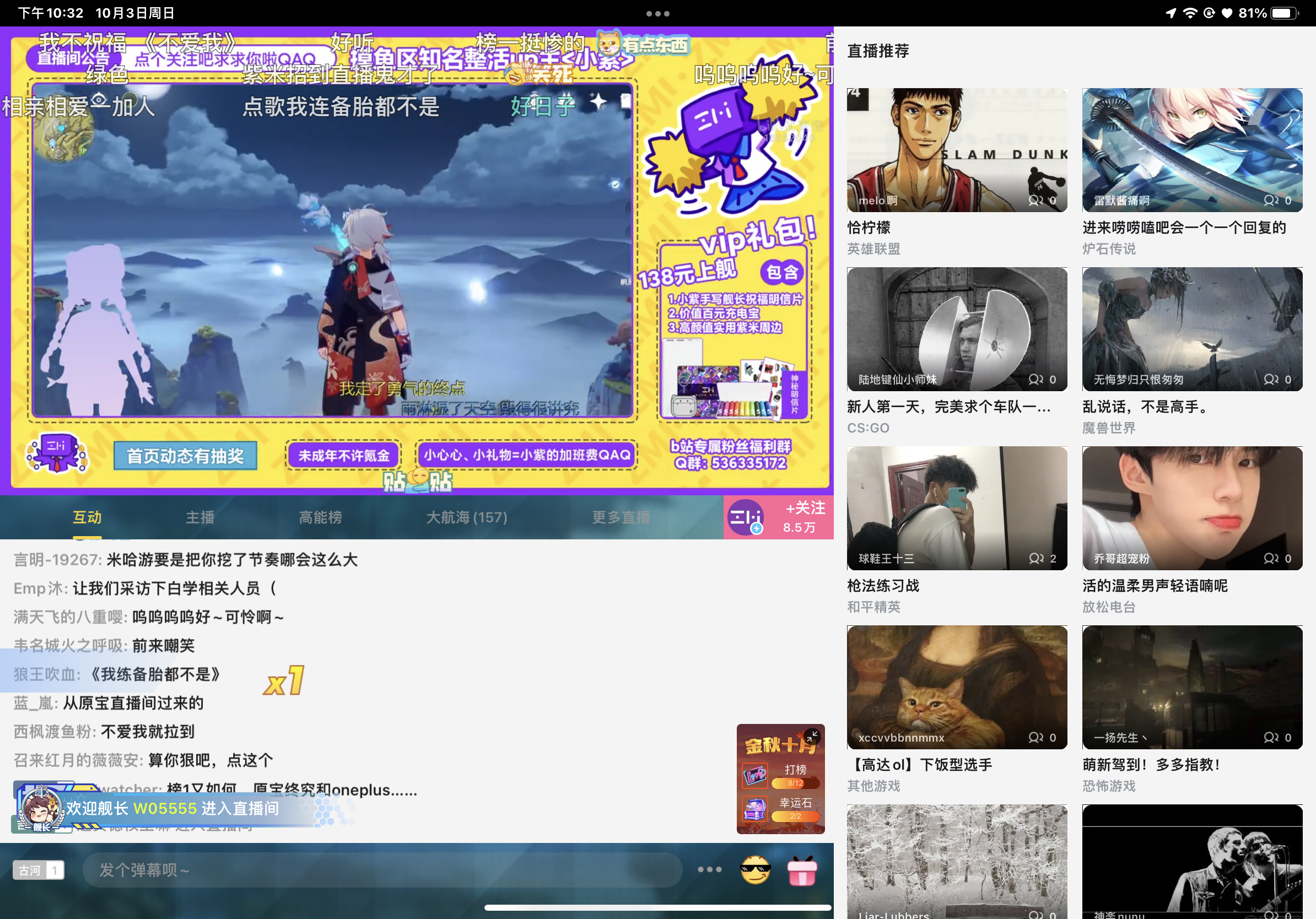The width and height of the screenshot is (1316, 919).
Task: Open the 无悔梦归只恨匆匆 stream thumbnail
Action: pos(1192,329)
